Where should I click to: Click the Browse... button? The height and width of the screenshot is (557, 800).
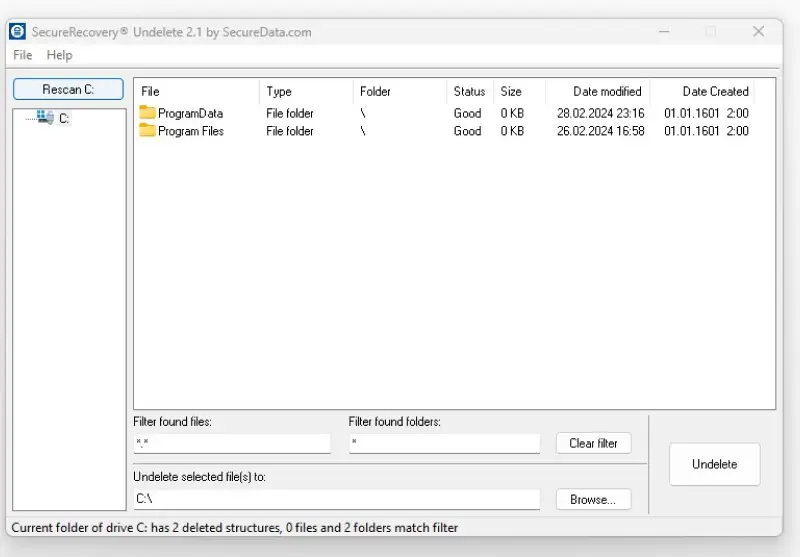click(593, 499)
